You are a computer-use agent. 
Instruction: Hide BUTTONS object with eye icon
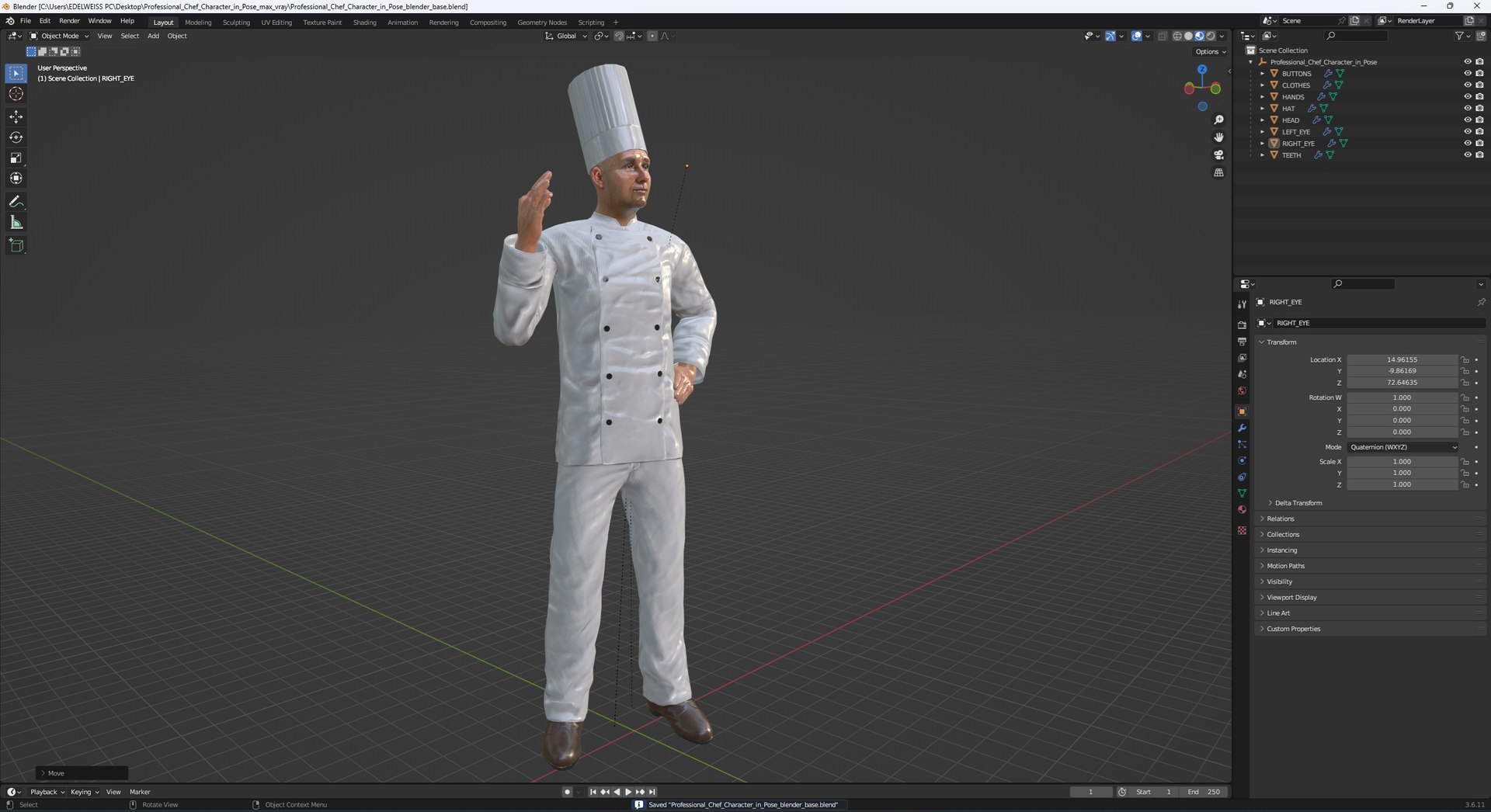[1468, 73]
